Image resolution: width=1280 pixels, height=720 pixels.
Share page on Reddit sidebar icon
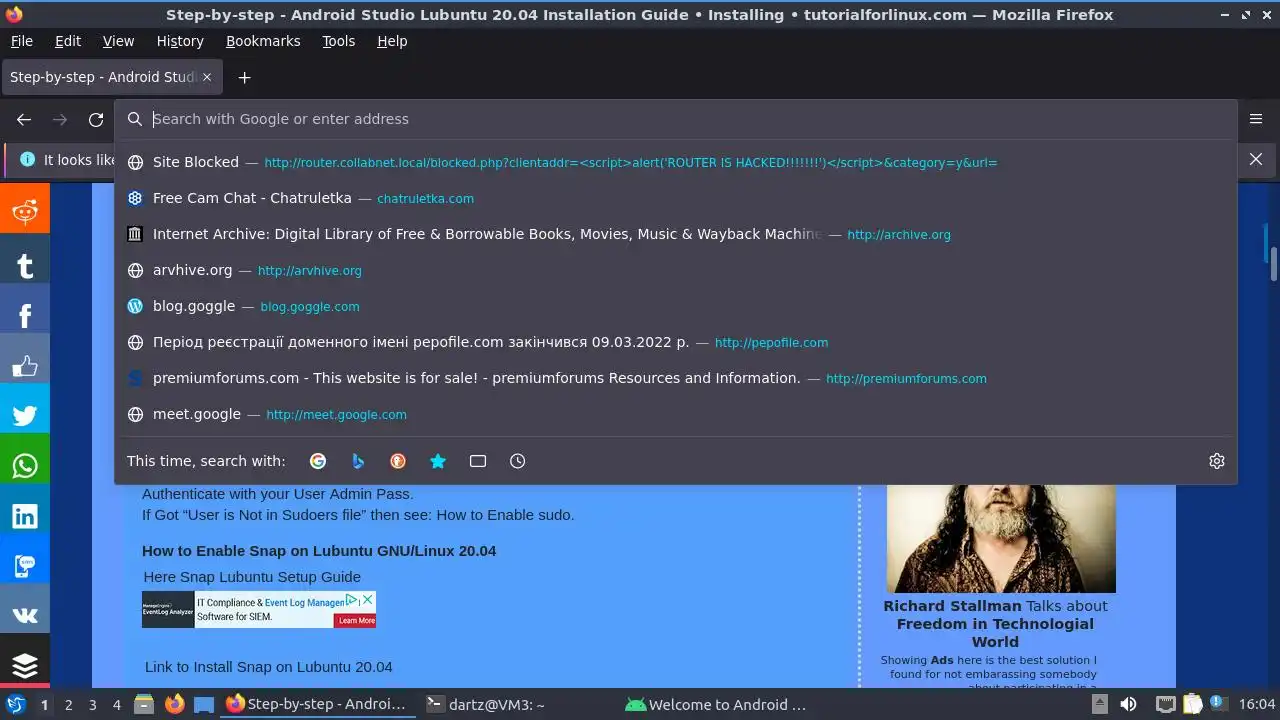coord(24,209)
